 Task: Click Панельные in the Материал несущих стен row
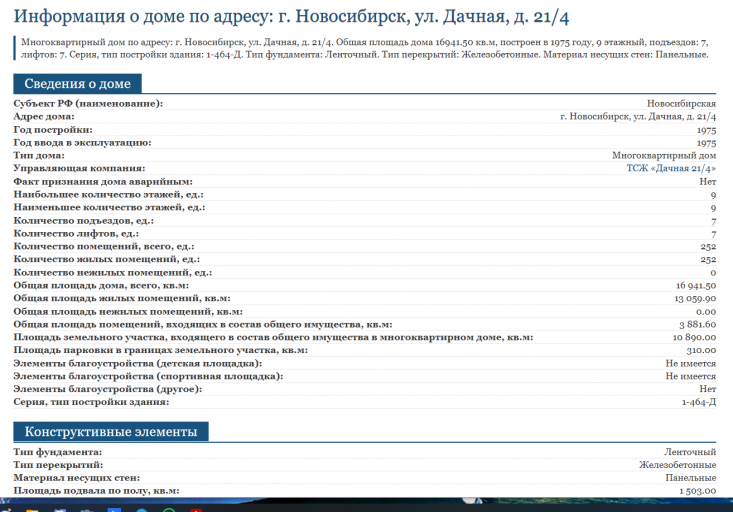[690, 478]
